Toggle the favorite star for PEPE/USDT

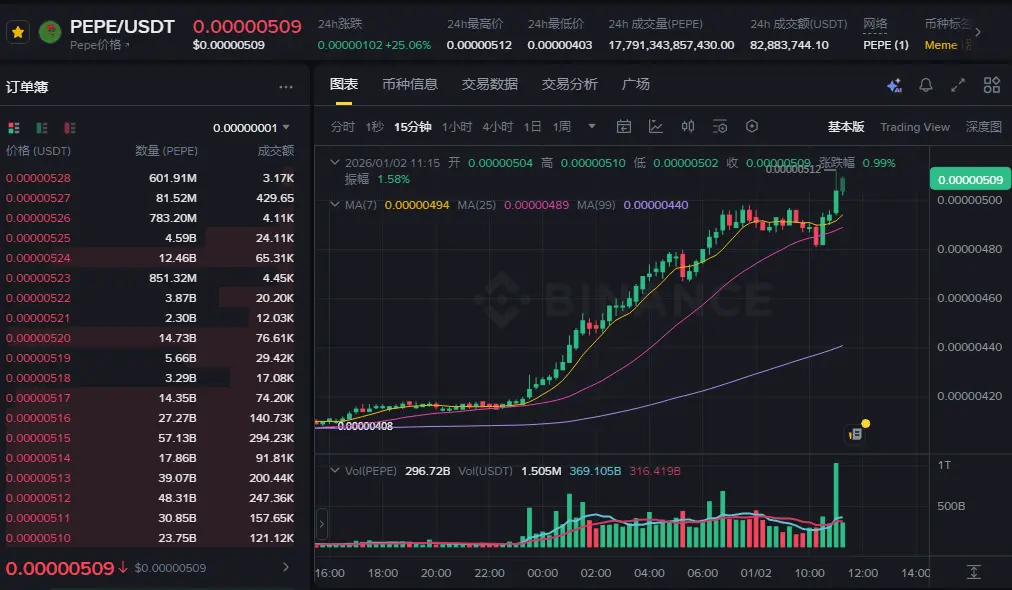point(18,32)
